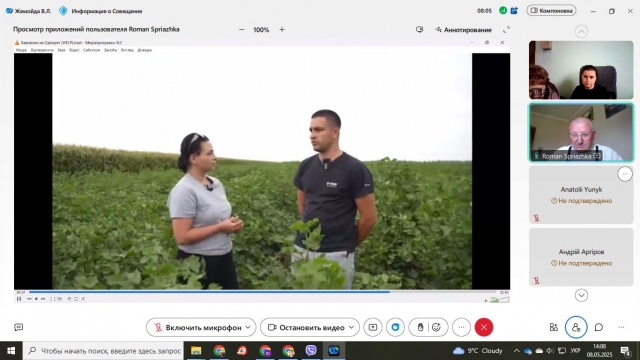Open the participants panel icon
640x360 pixels.
coord(576,327)
